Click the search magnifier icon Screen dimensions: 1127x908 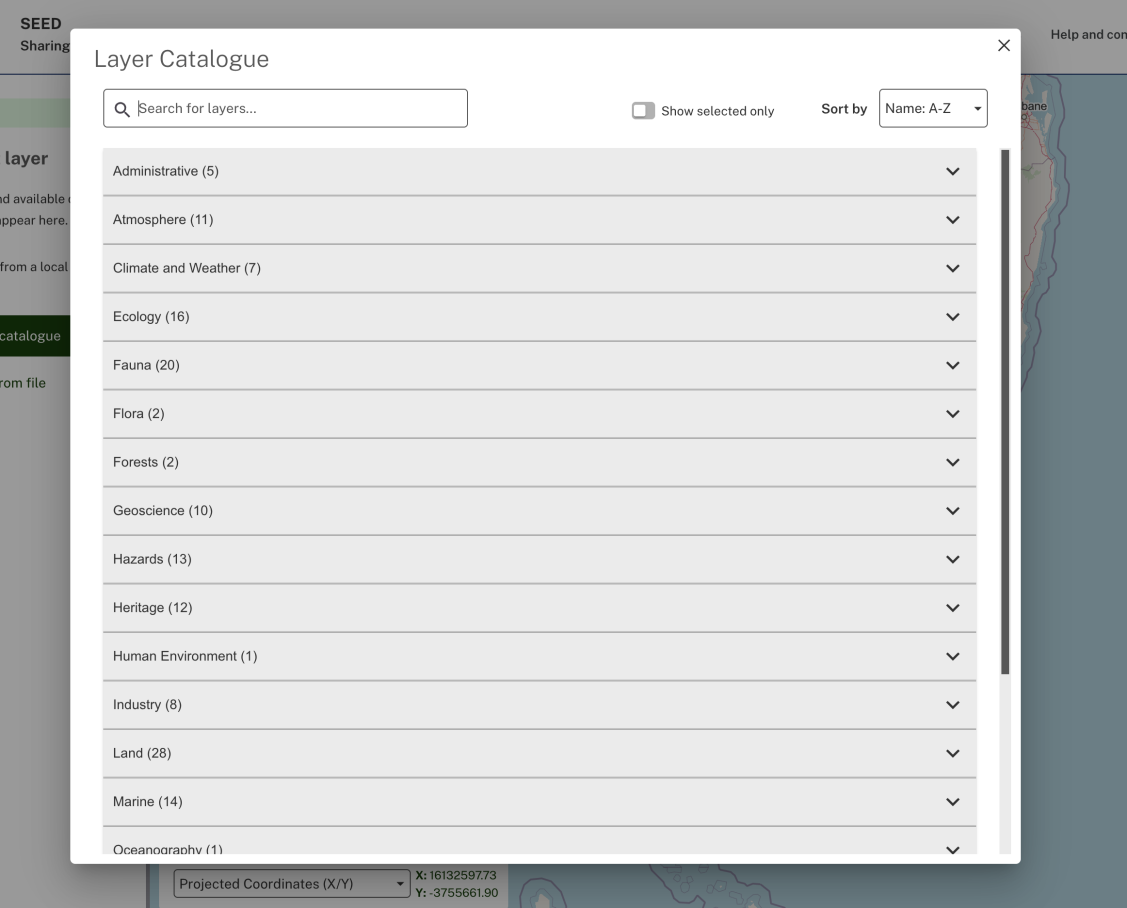click(x=122, y=109)
